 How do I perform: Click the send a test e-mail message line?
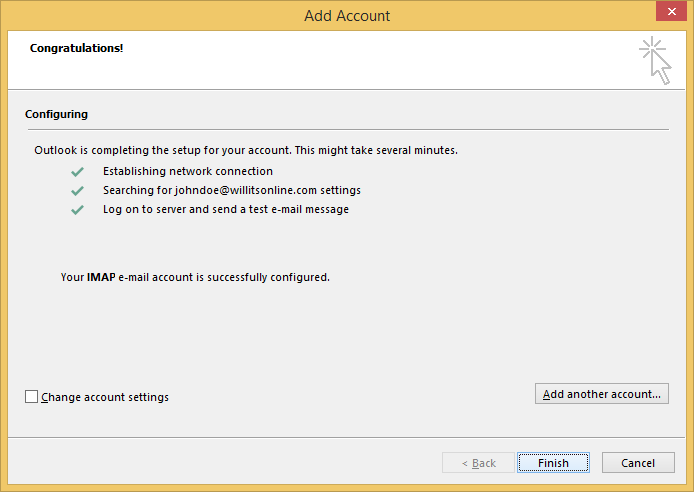[226, 209]
